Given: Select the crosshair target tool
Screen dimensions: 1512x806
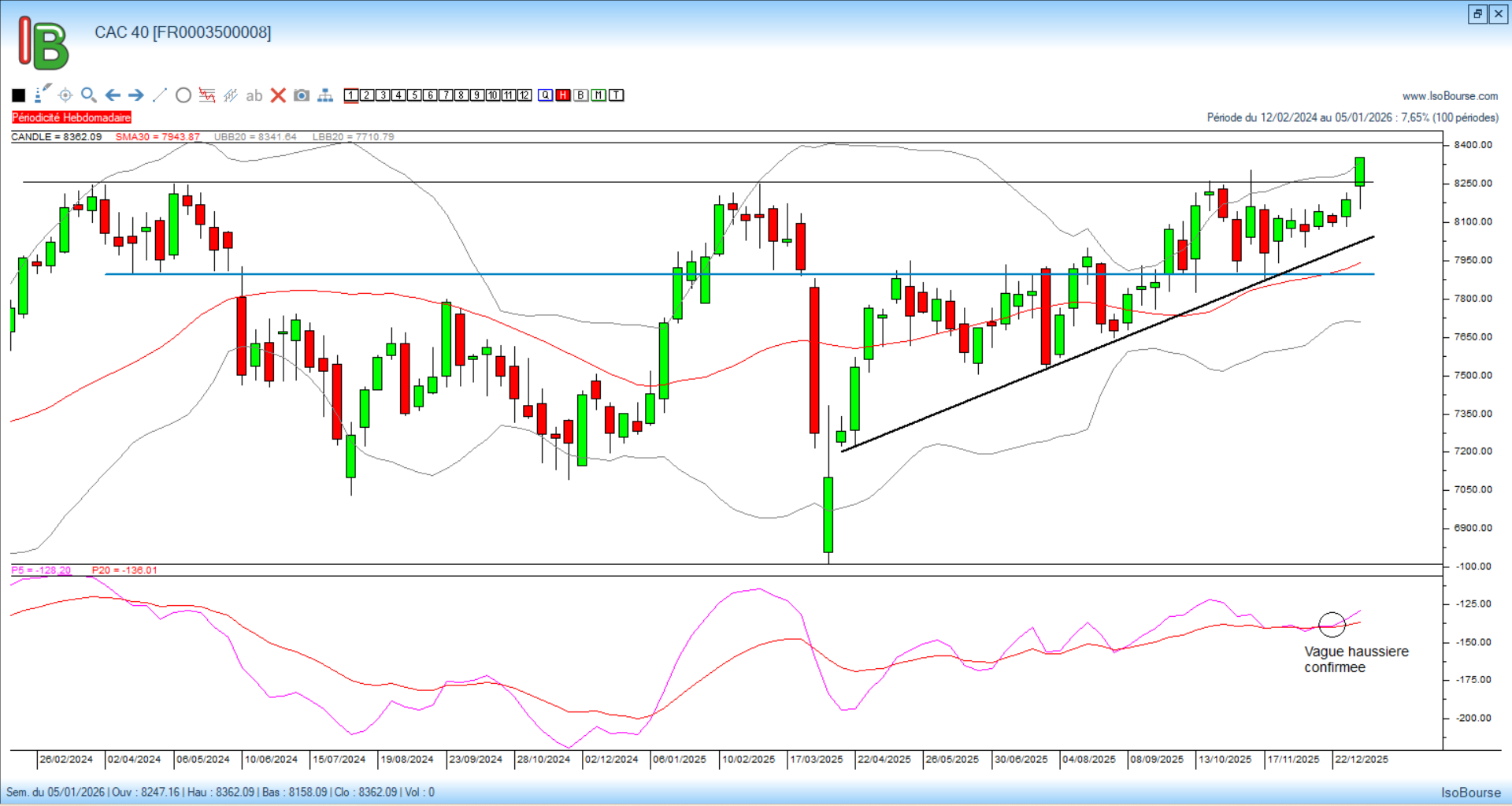Looking at the screenshot, I should click(65, 95).
